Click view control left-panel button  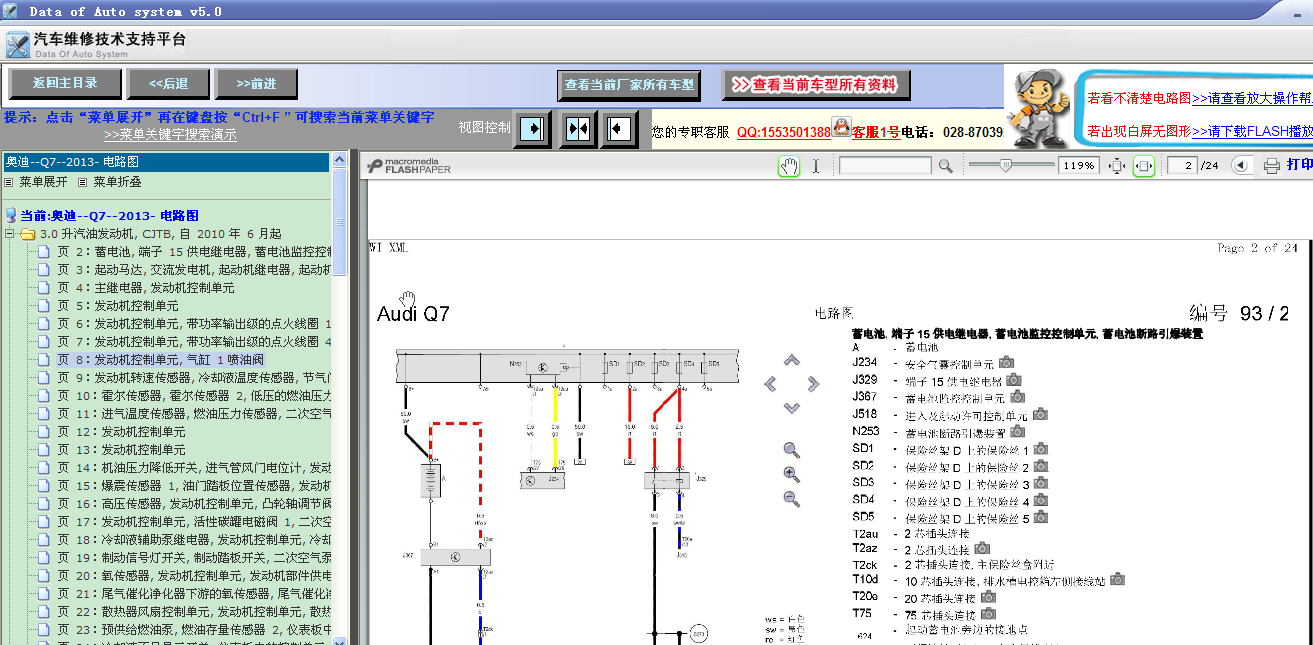click(534, 128)
